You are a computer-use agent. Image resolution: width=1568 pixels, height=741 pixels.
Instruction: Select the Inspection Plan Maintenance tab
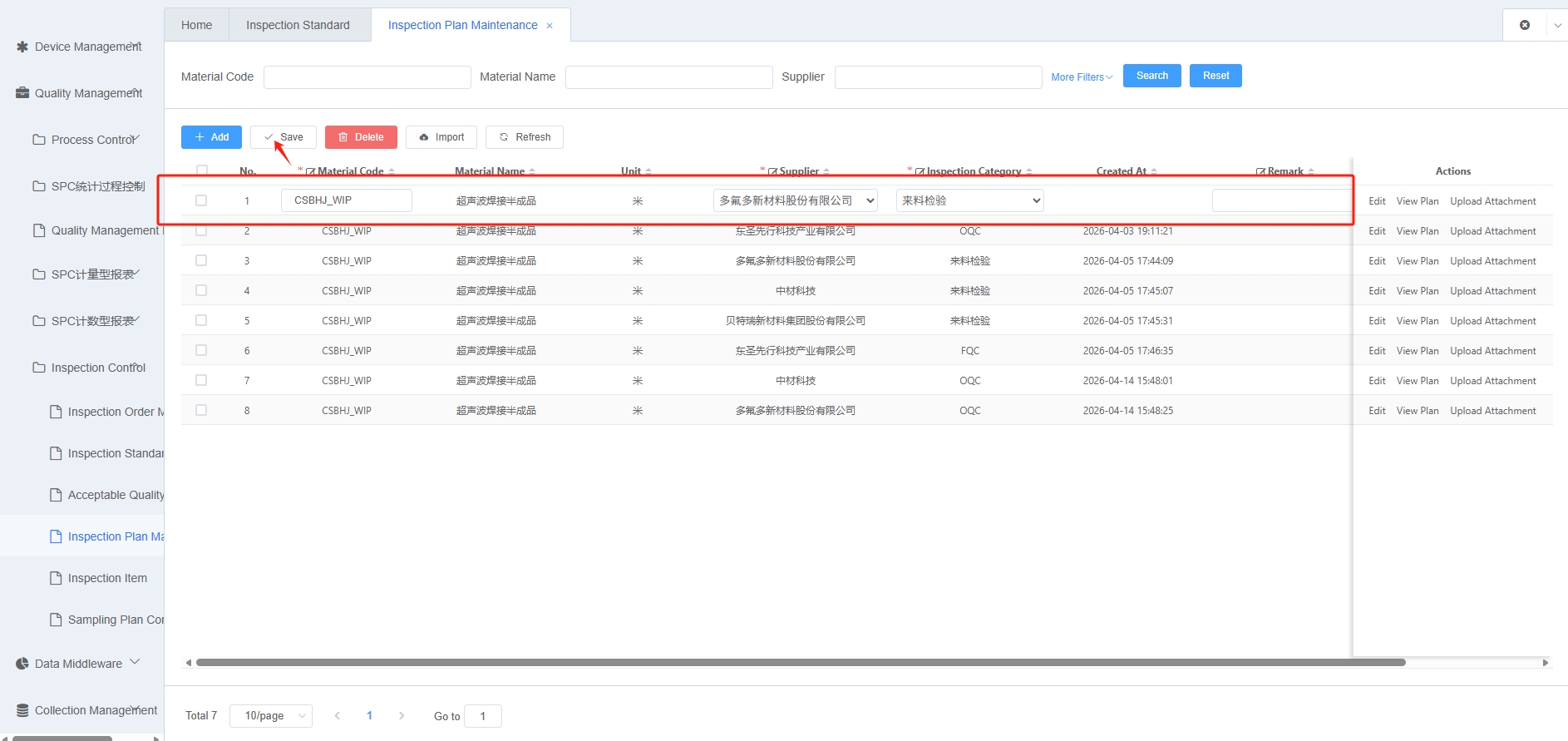click(x=462, y=25)
